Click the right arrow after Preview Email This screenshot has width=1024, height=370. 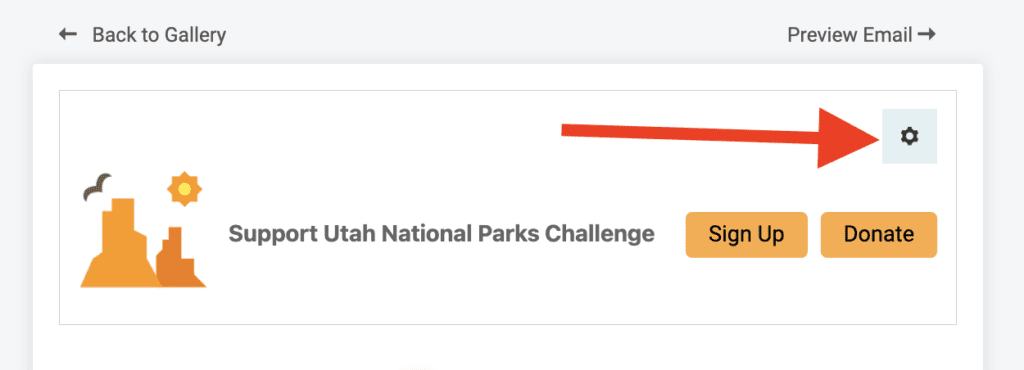926,34
